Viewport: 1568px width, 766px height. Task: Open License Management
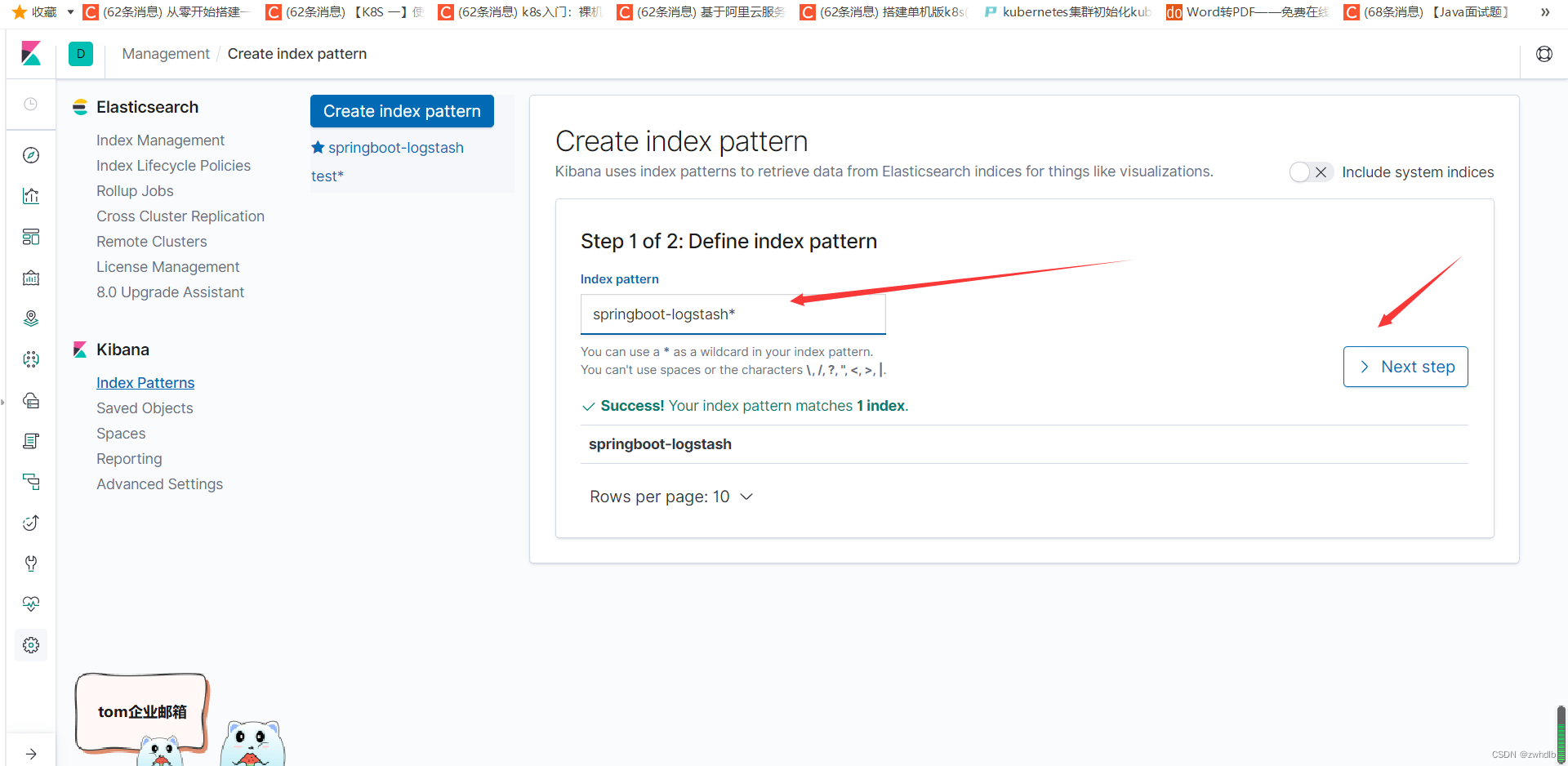168,267
